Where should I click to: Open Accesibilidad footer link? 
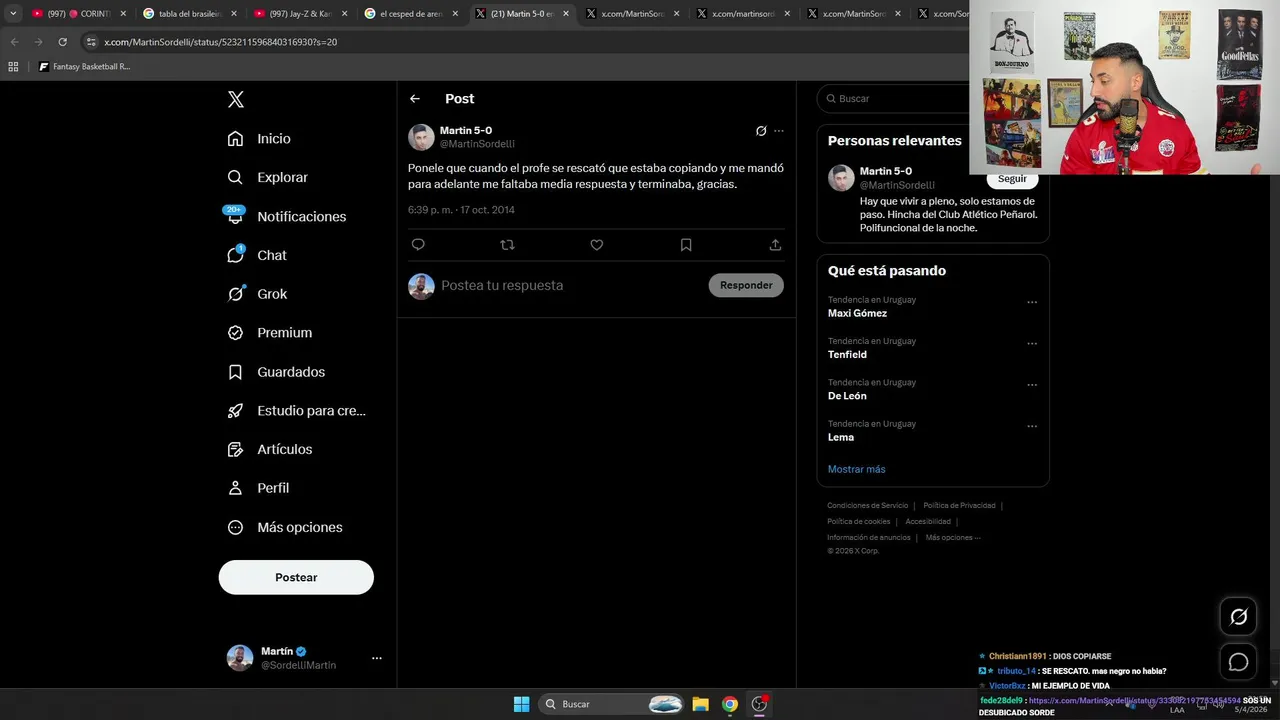pyautogui.click(x=928, y=522)
